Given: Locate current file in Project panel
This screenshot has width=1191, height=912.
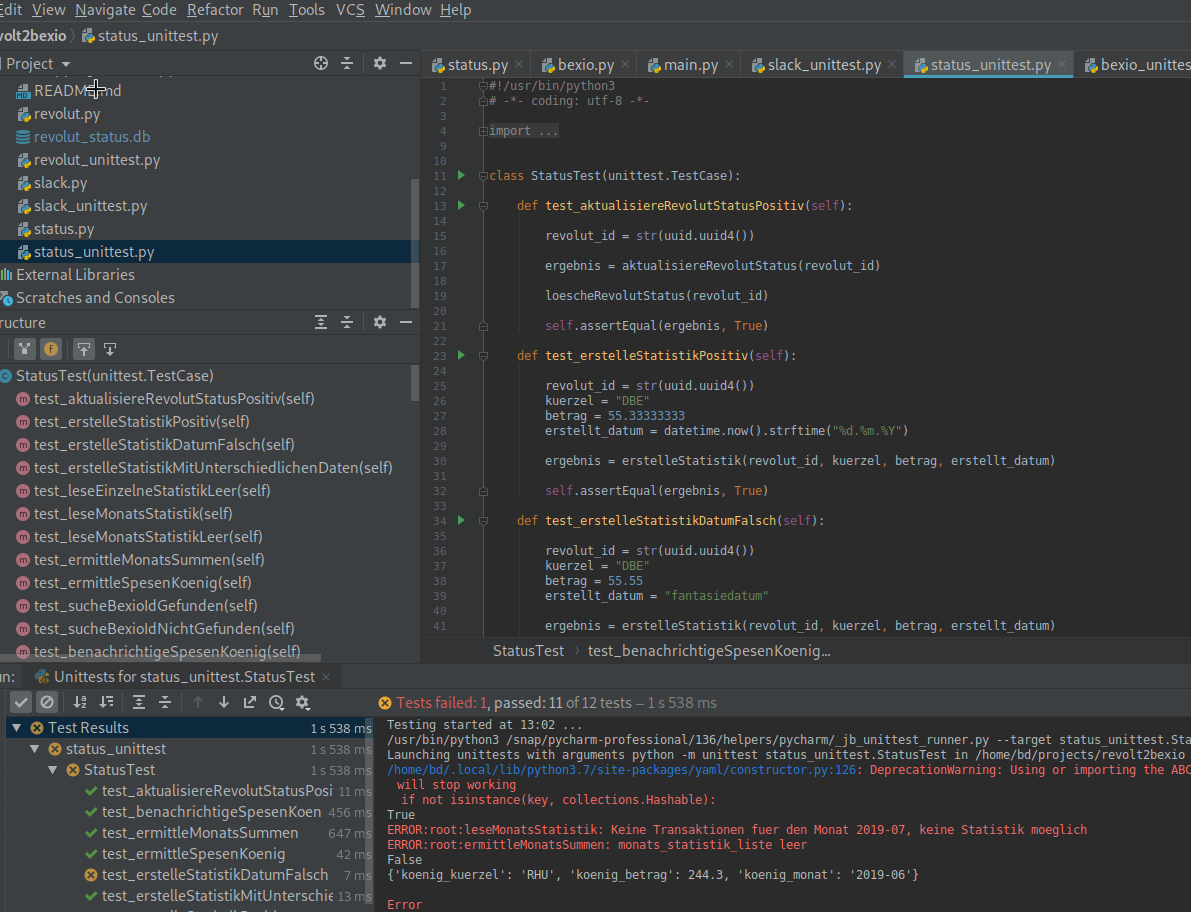Looking at the screenshot, I should tap(321, 64).
